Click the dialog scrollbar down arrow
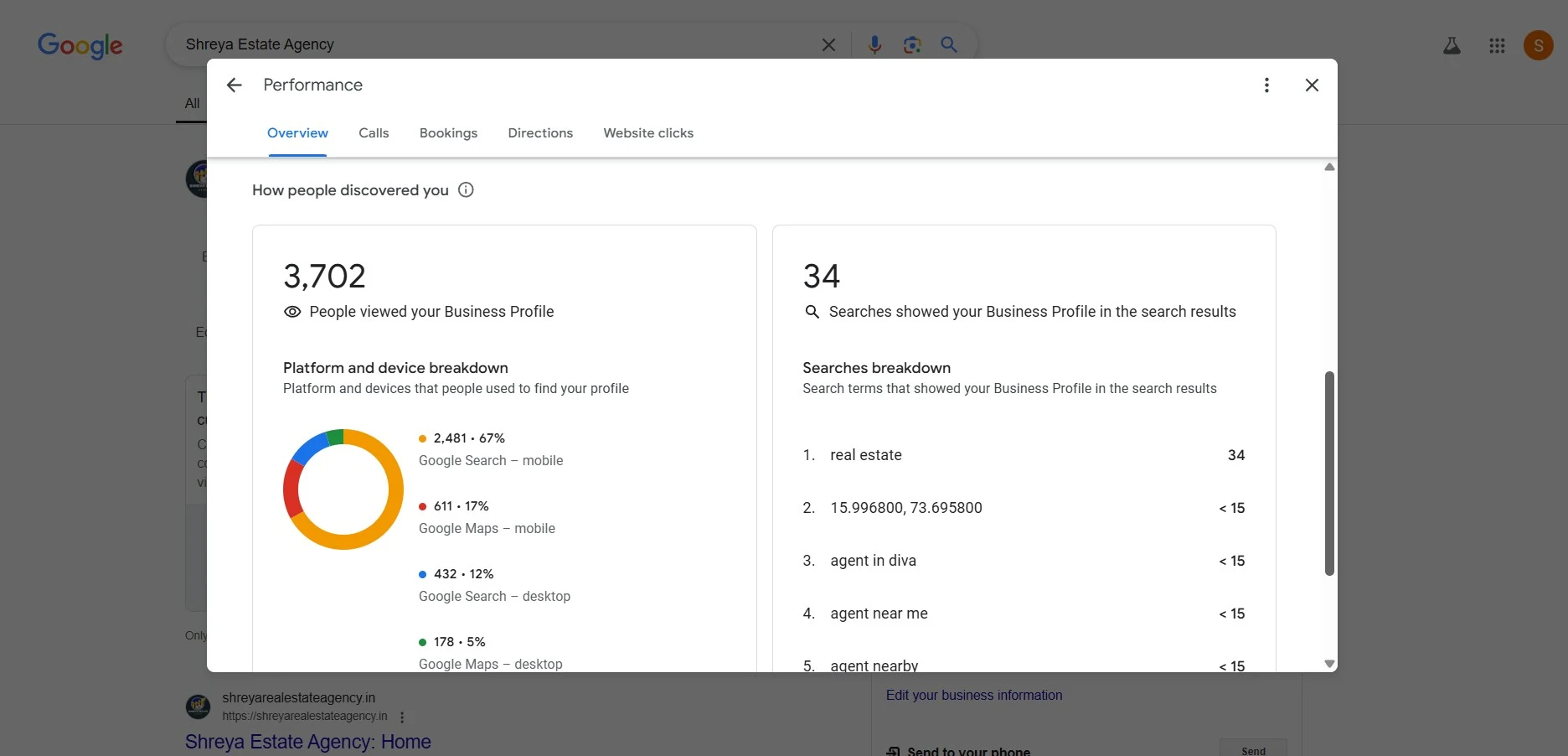This screenshot has width=1568, height=756. coord(1329,664)
